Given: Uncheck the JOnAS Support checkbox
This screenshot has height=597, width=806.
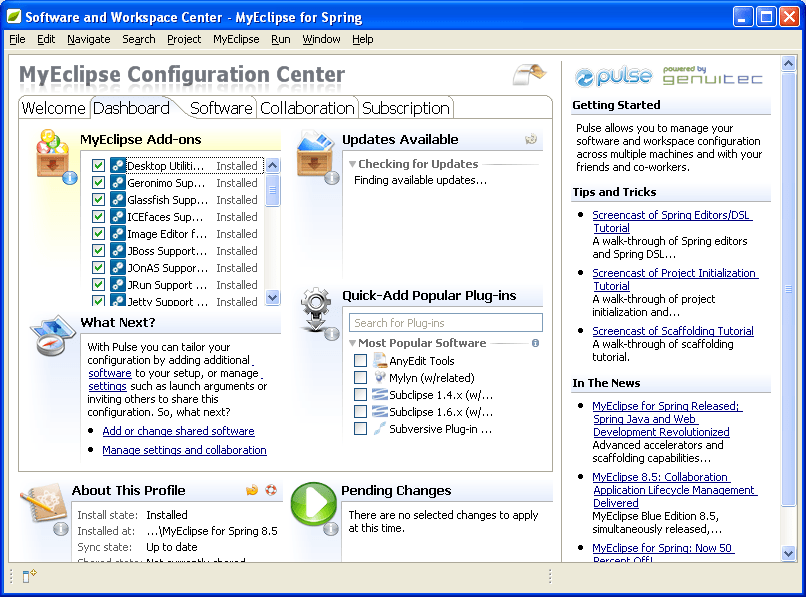Looking at the screenshot, I should 98,267.
